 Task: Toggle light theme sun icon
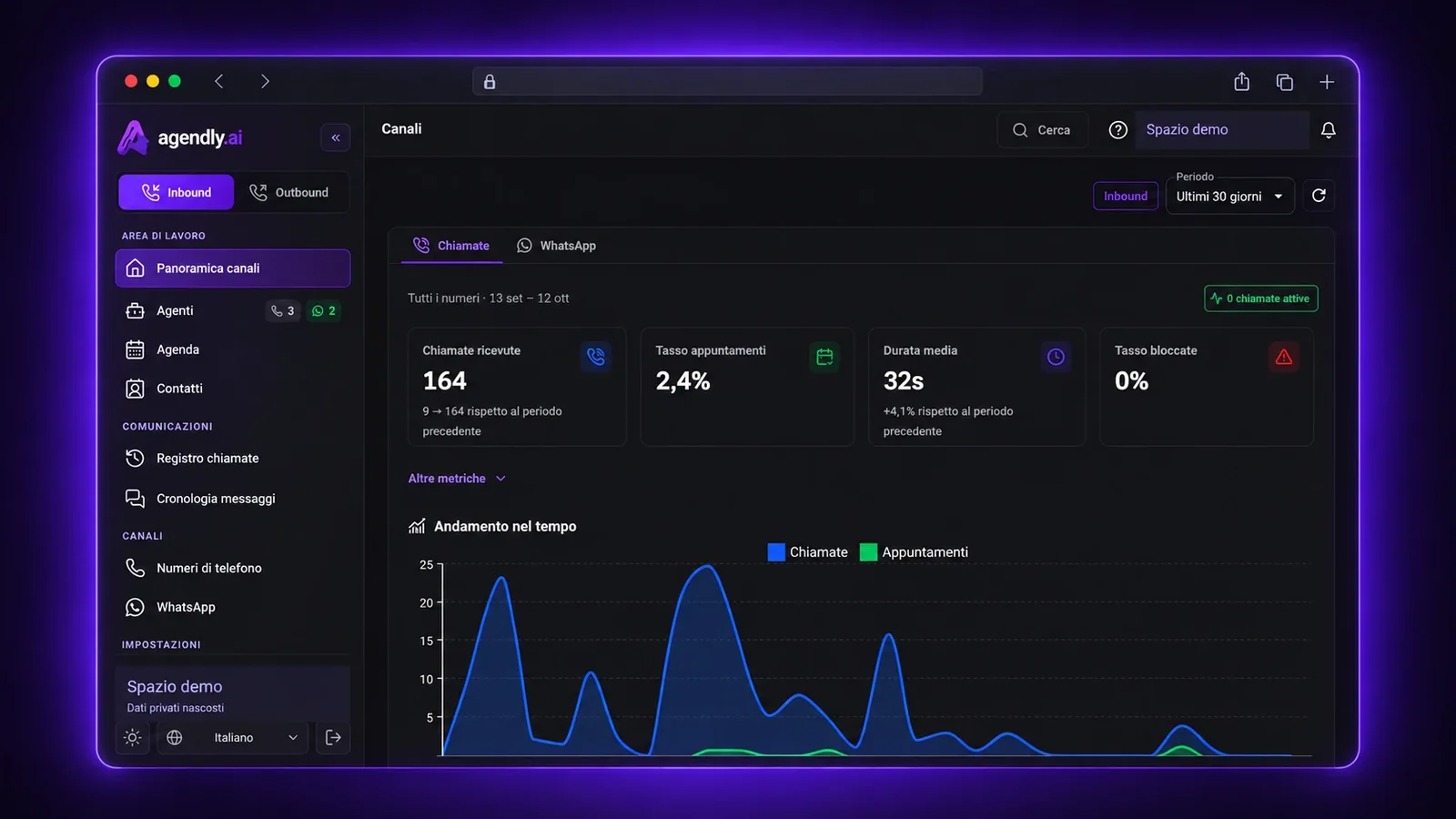(x=133, y=738)
